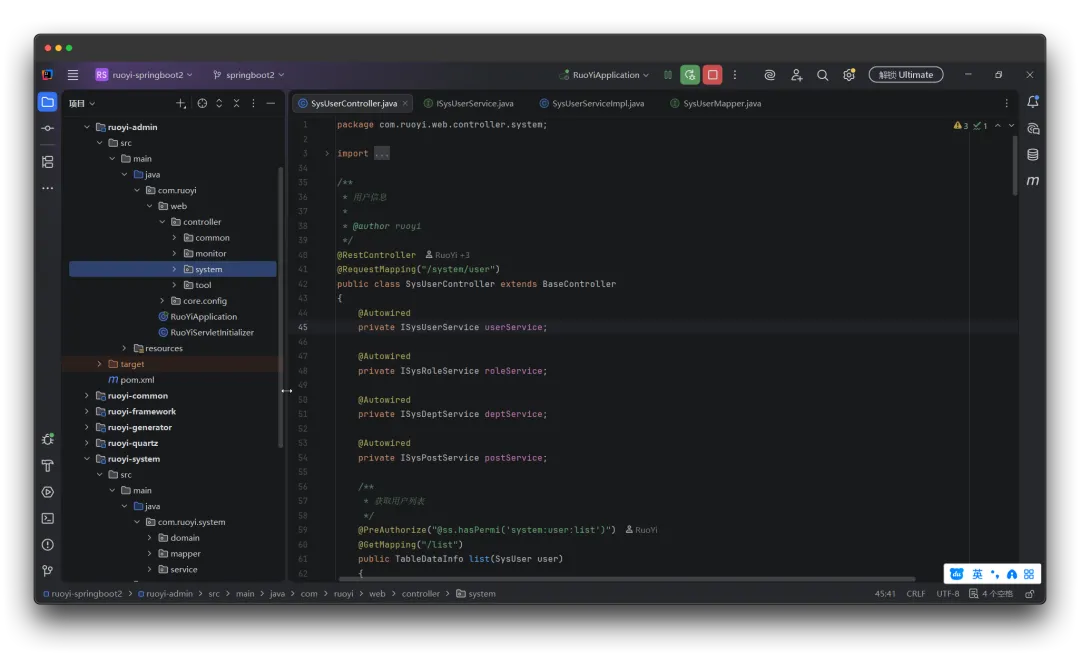The width and height of the screenshot is (1080, 655).
Task: Click Search Everywhere magnifier icon
Action: (x=822, y=75)
